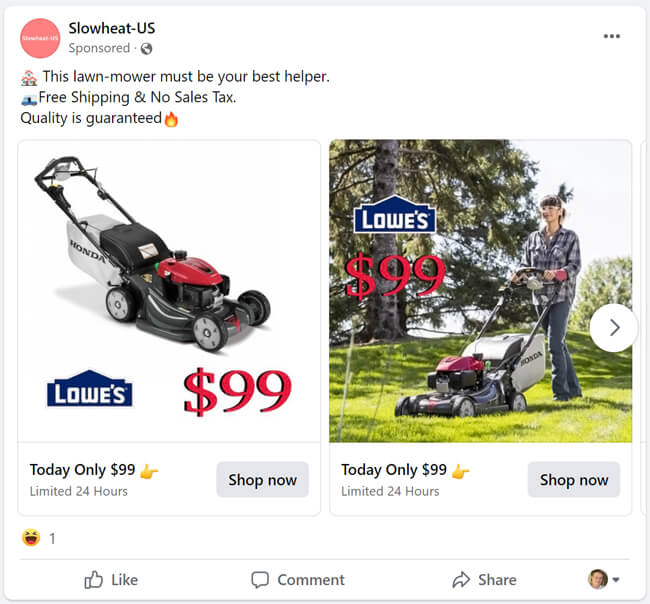Screen dimensions: 650x604
Task: Click the globe public audience icon
Action: (x=146, y=49)
